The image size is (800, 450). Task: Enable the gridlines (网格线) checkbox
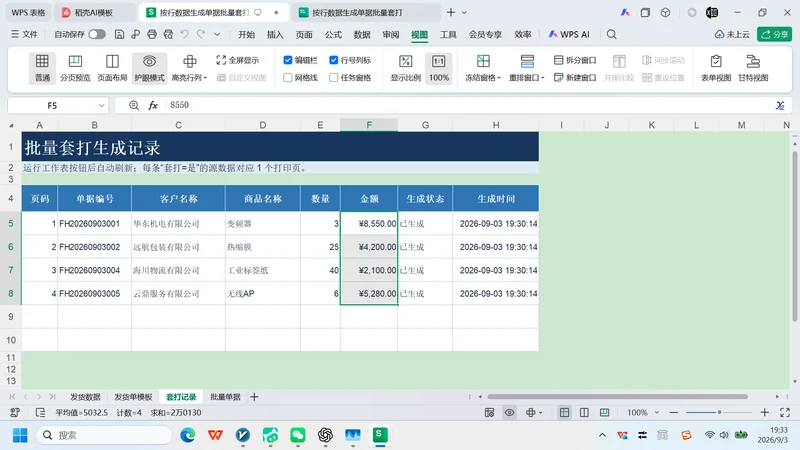click(288, 78)
